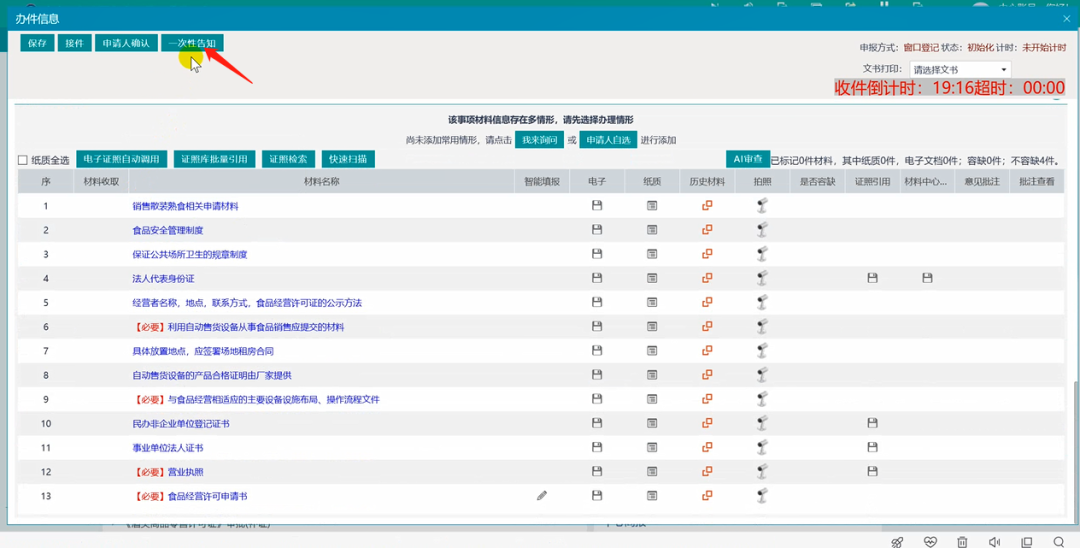Open the 食品安全管理制度 material link
The image size is (1080, 548).
tap(167, 230)
